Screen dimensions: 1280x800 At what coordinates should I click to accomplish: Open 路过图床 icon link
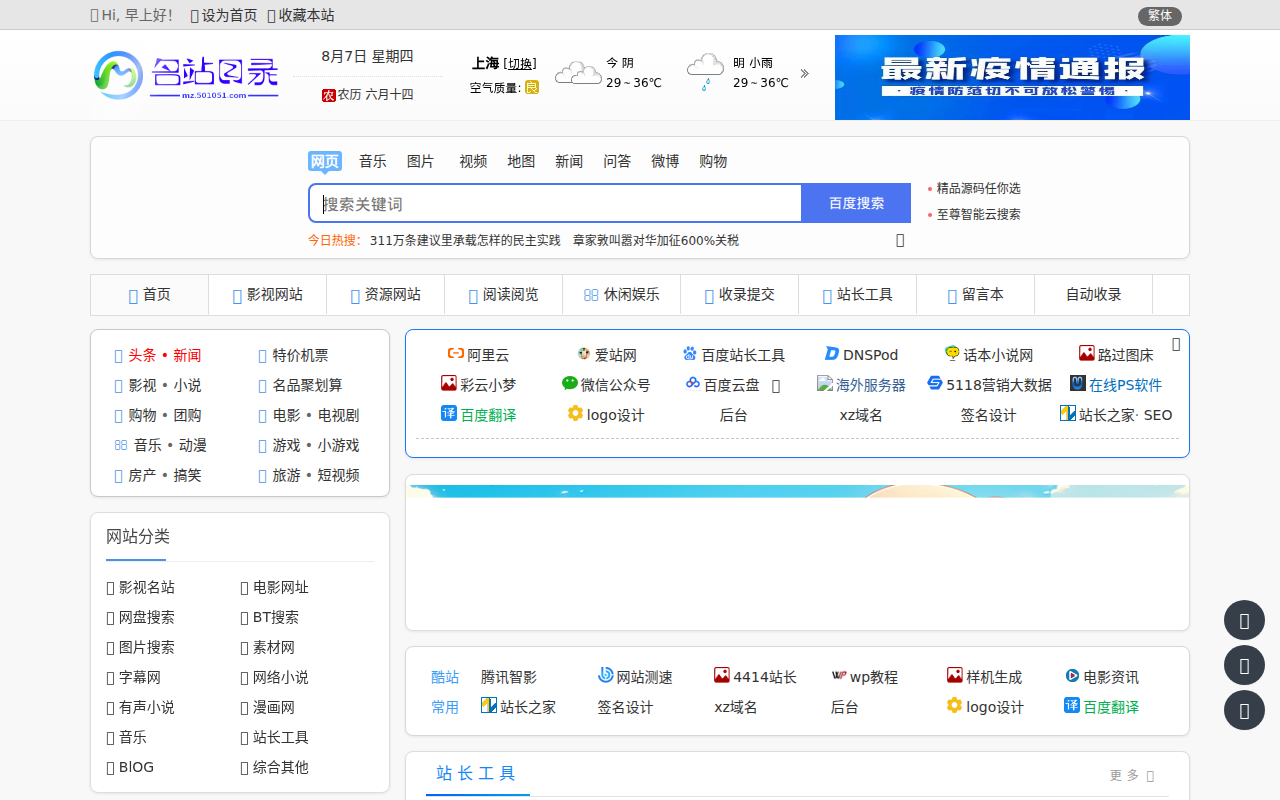click(x=1087, y=354)
